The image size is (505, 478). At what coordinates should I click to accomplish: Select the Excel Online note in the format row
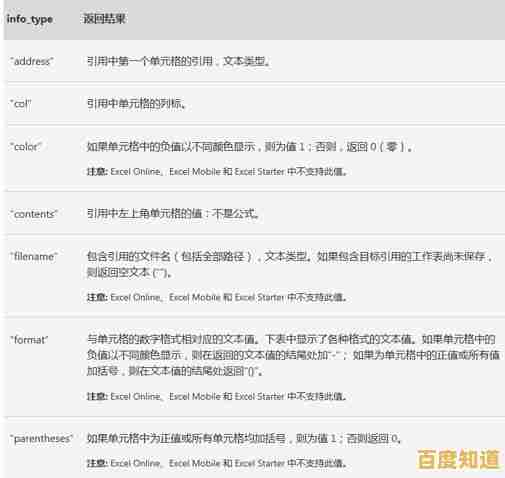(217, 396)
